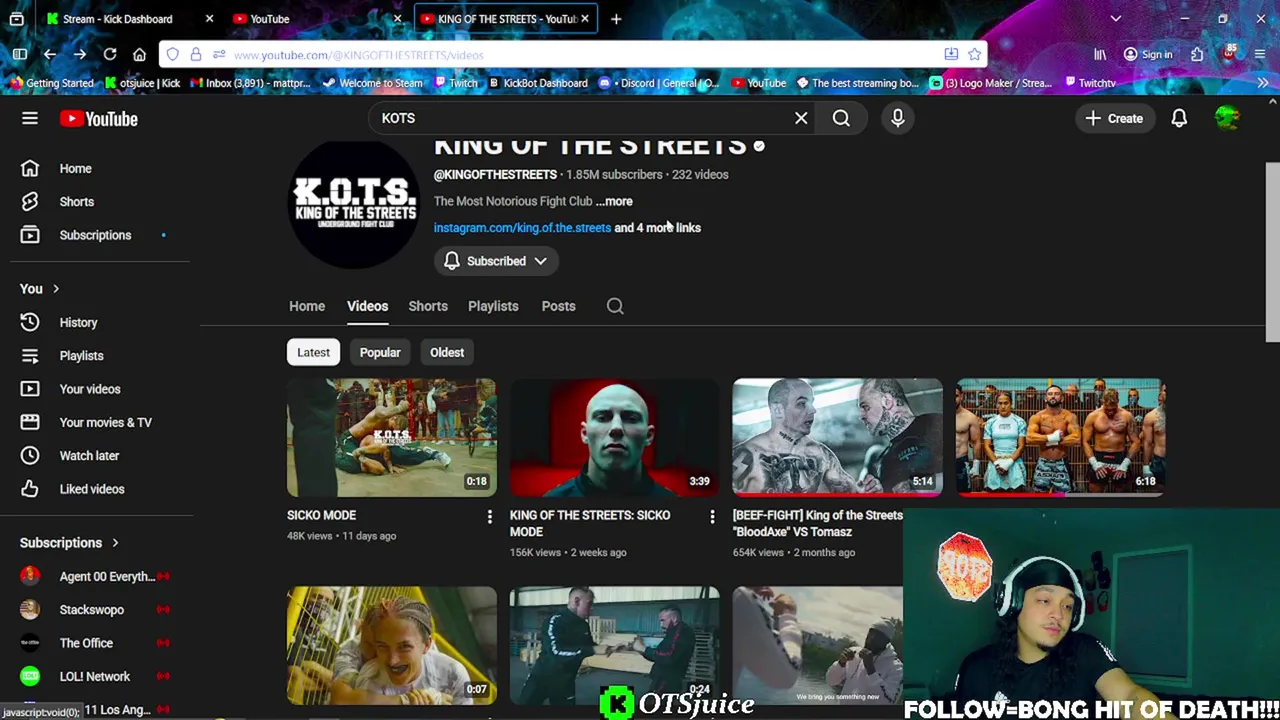This screenshot has height=720, width=1280.
Task: Open Twitch bookmark in bookmarks bar
Action: [454, 83]
